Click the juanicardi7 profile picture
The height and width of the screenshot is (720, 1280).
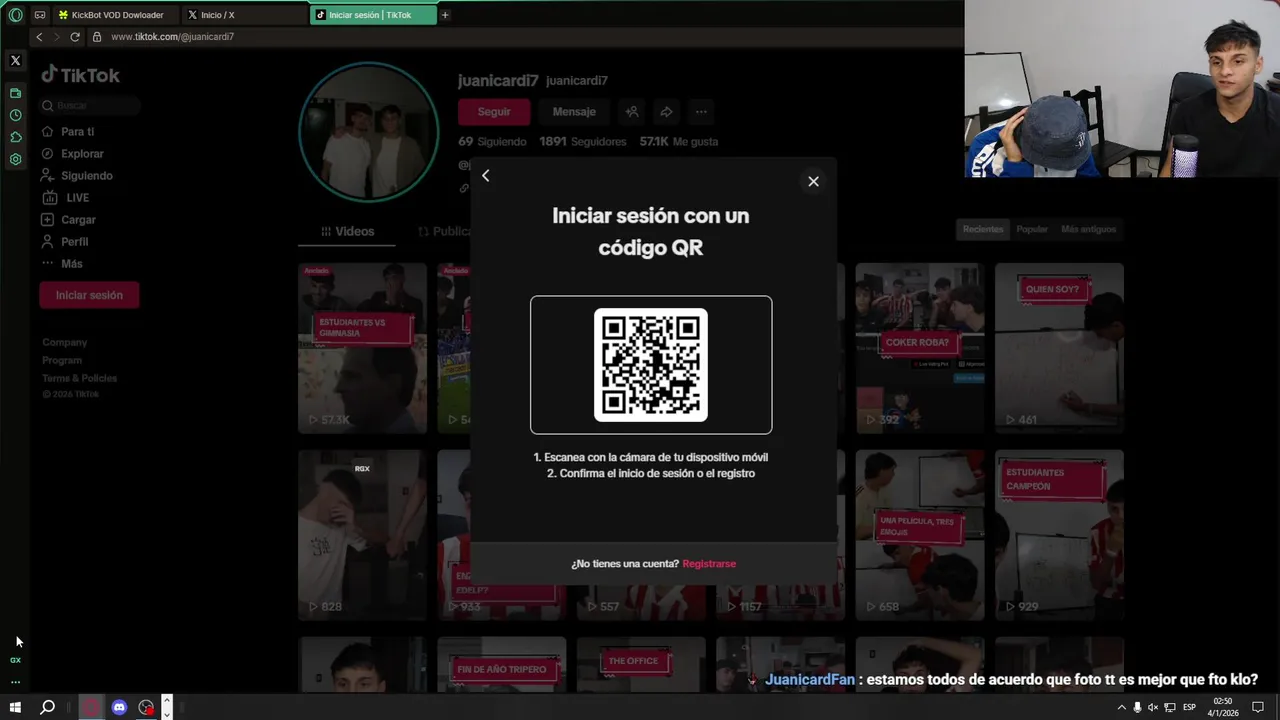(x=369, y=132)
